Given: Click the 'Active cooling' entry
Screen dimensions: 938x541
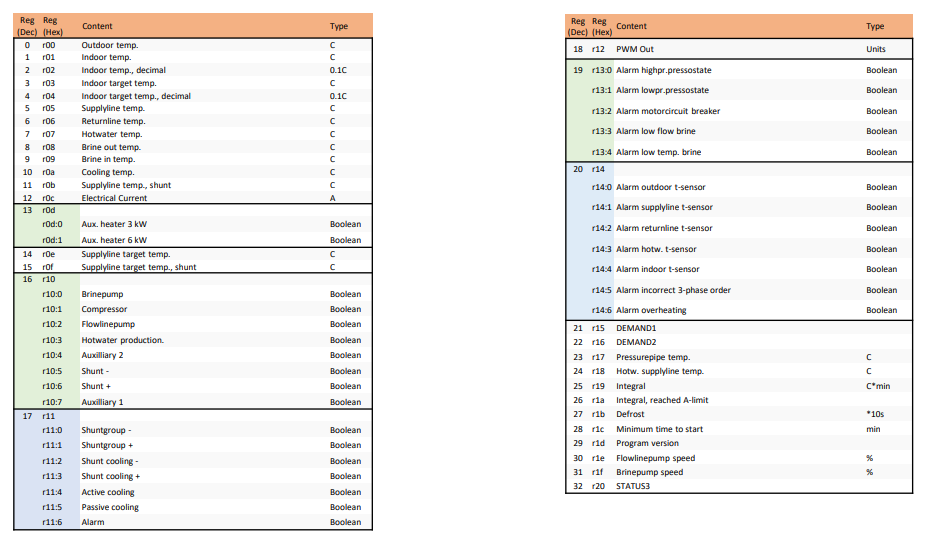Looking at the screenshot, I should [x=108, y=492].
